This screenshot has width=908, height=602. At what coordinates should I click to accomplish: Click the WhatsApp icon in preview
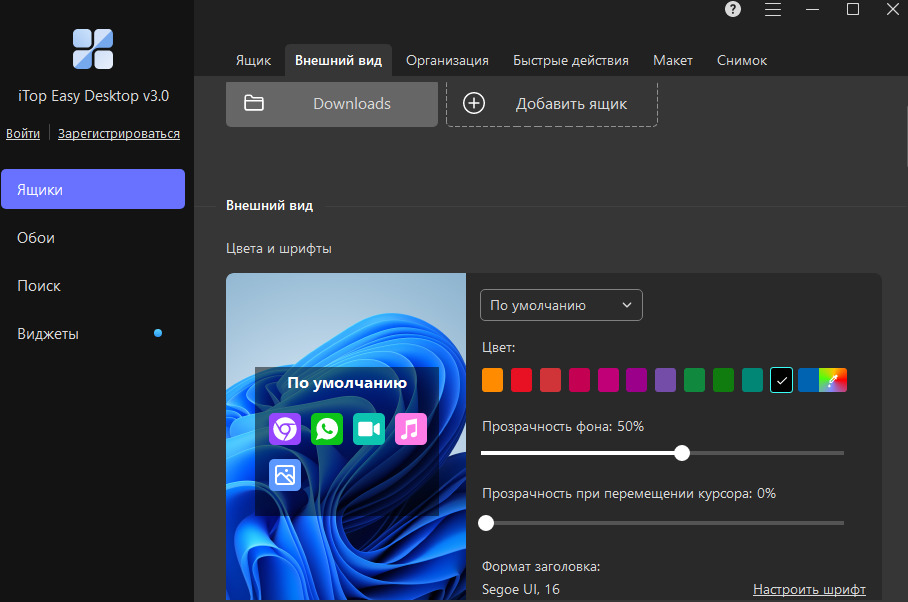click(327, 429)
